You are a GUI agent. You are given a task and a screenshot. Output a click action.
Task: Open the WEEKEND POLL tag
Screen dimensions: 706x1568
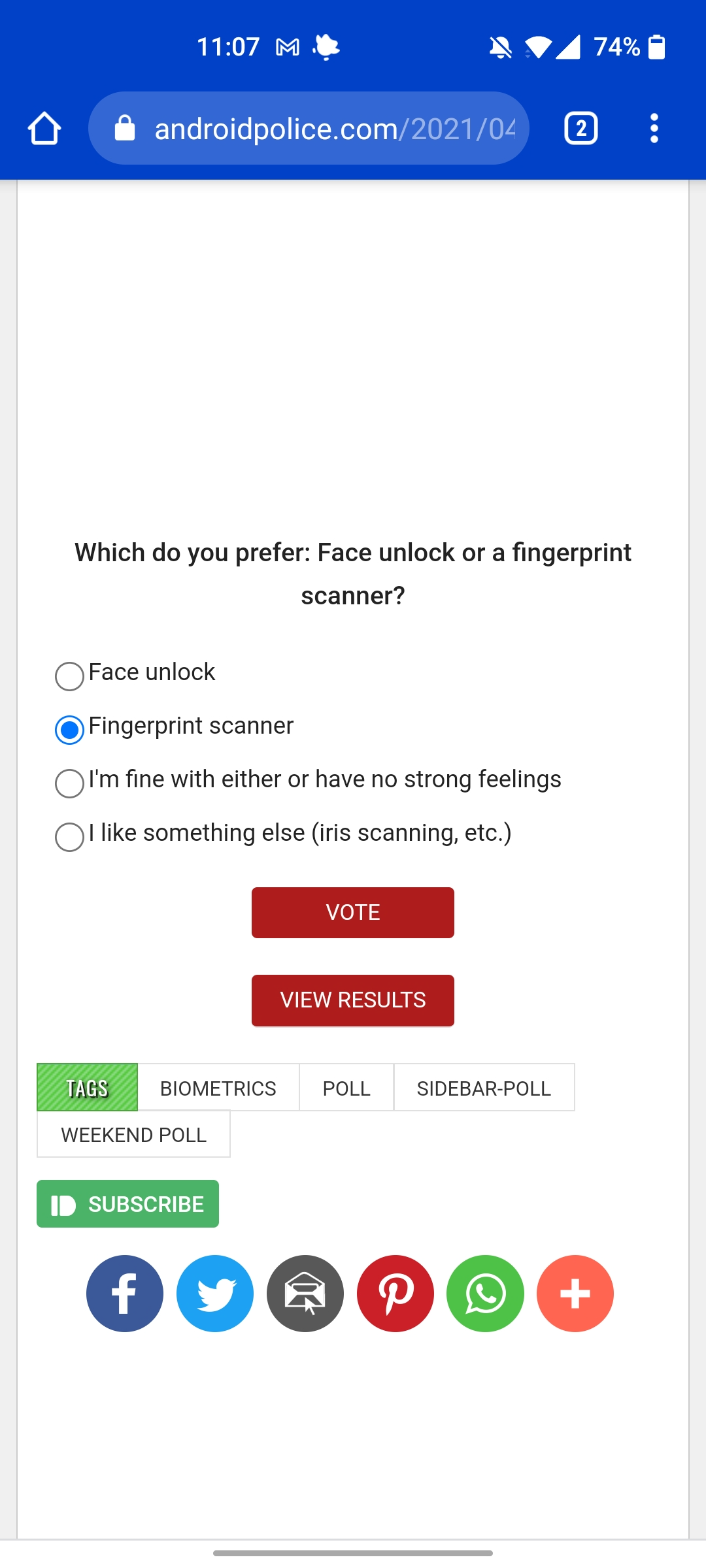(134, 1135)
